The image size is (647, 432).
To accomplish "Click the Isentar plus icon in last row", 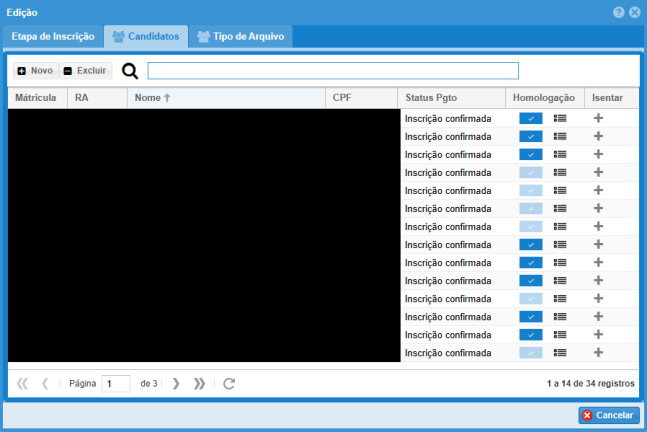I will (x=598, y=352).
